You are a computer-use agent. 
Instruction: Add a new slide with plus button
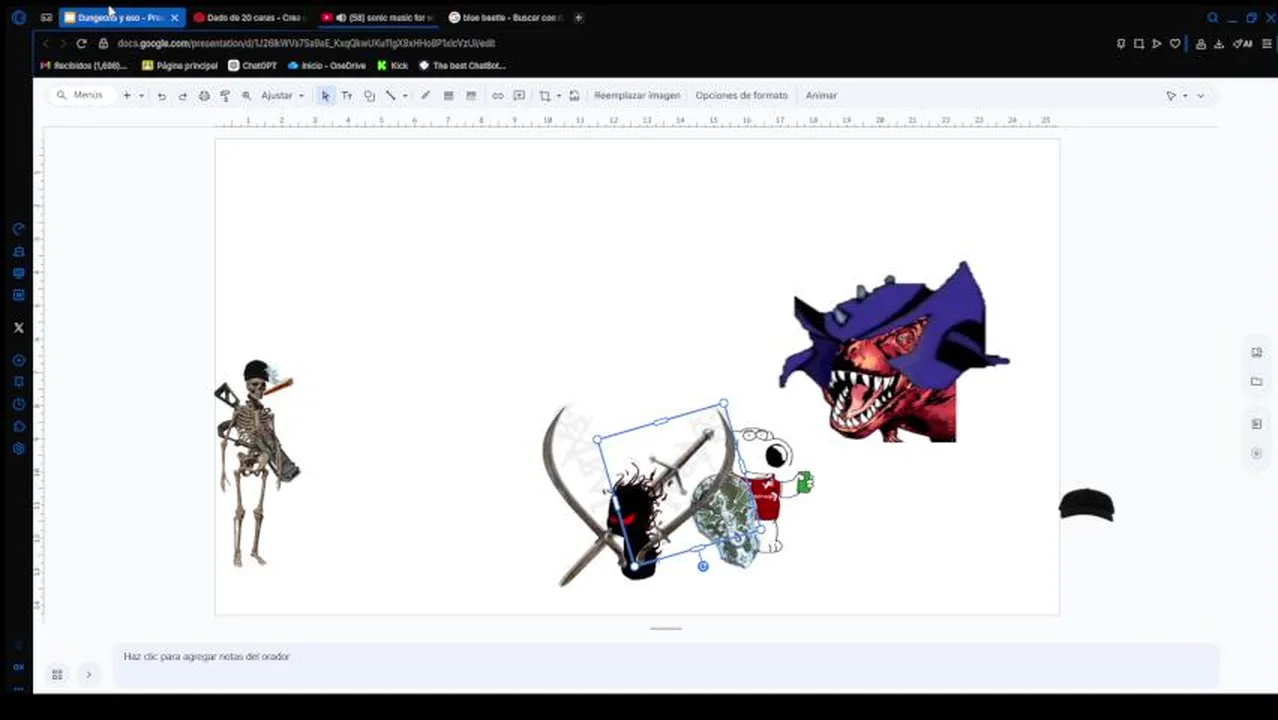(x=127, y=95)
